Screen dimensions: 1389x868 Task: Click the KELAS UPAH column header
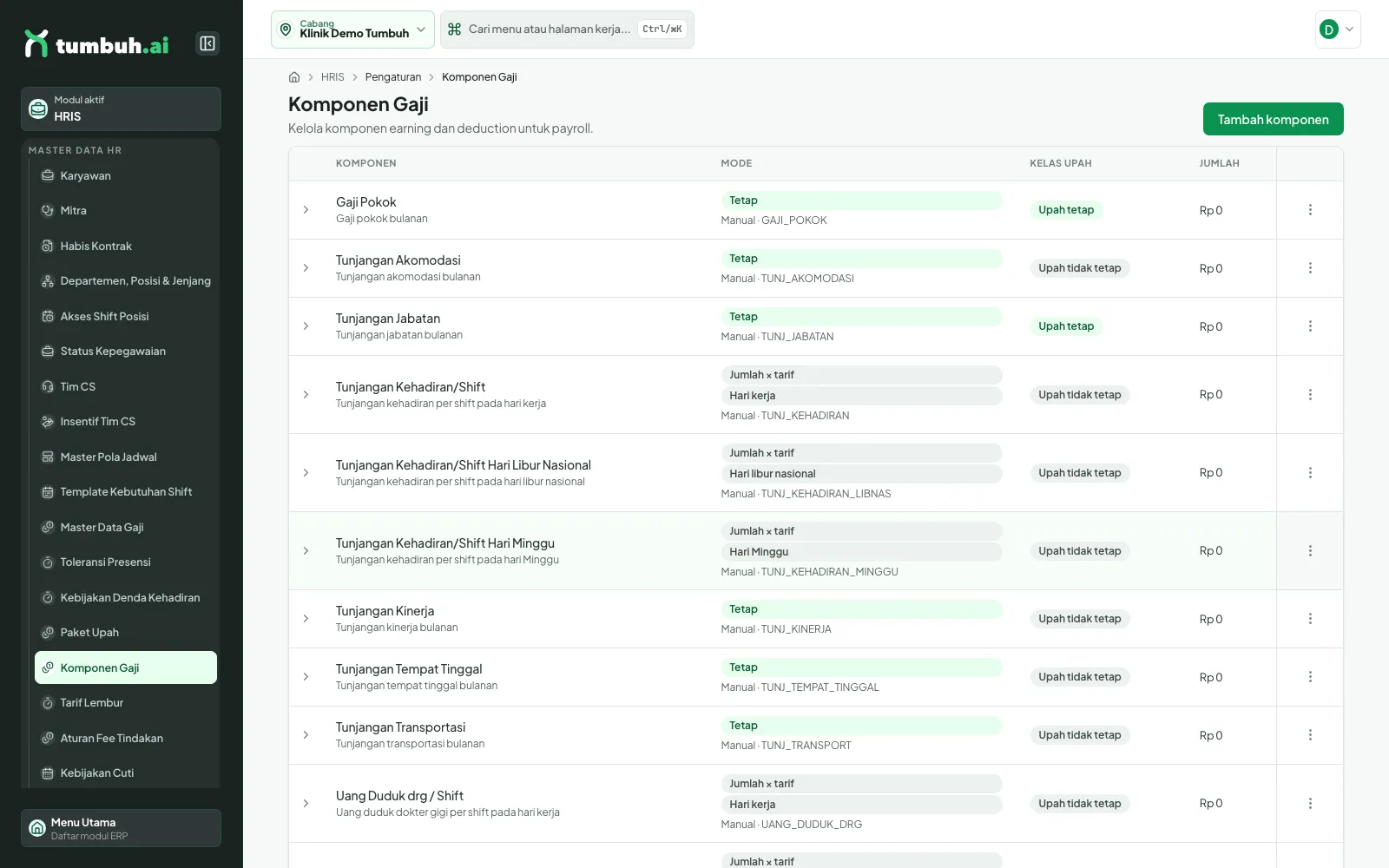pyautogui.click(x=1061, y=163)
